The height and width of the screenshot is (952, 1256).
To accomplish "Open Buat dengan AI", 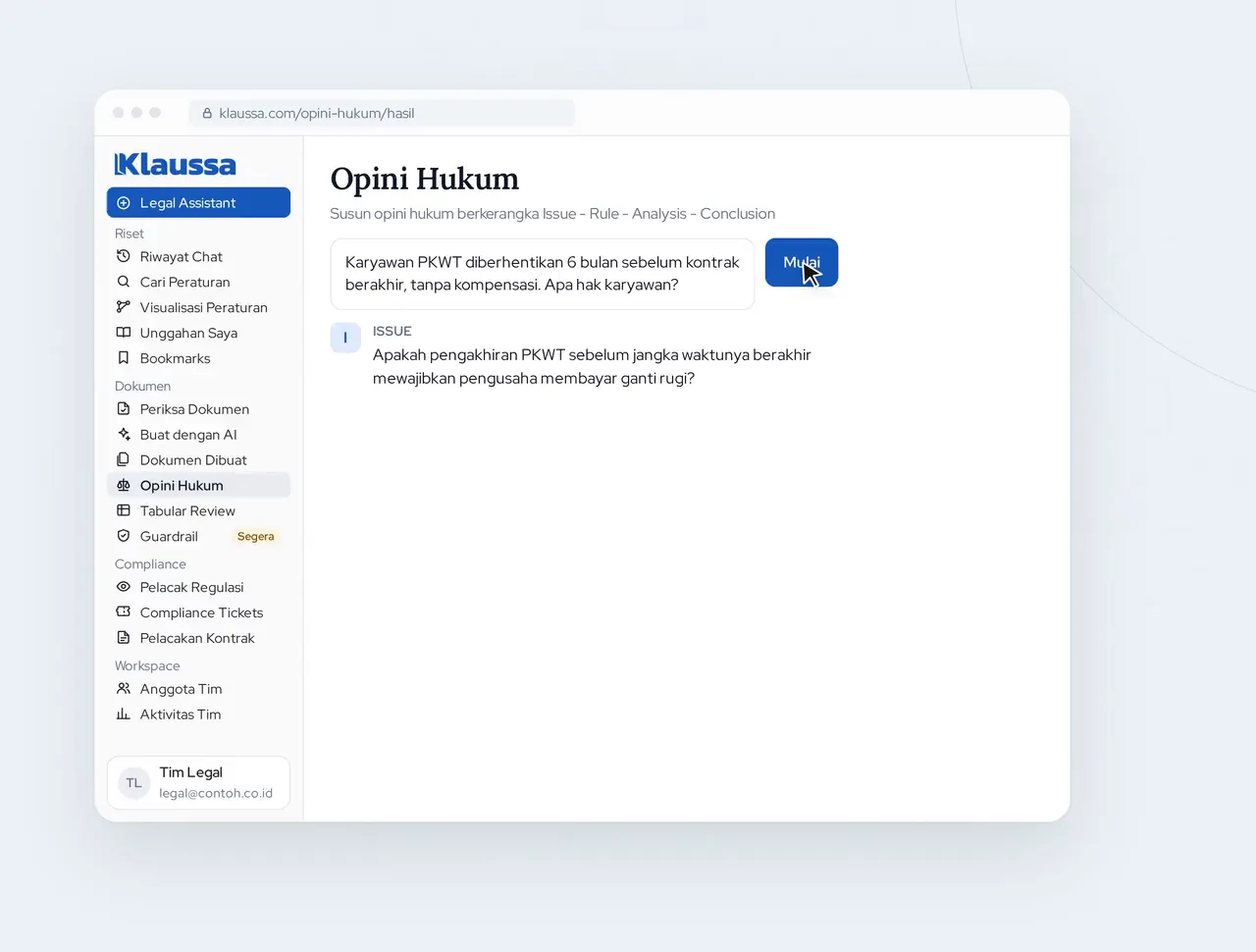I will (198, 435).
